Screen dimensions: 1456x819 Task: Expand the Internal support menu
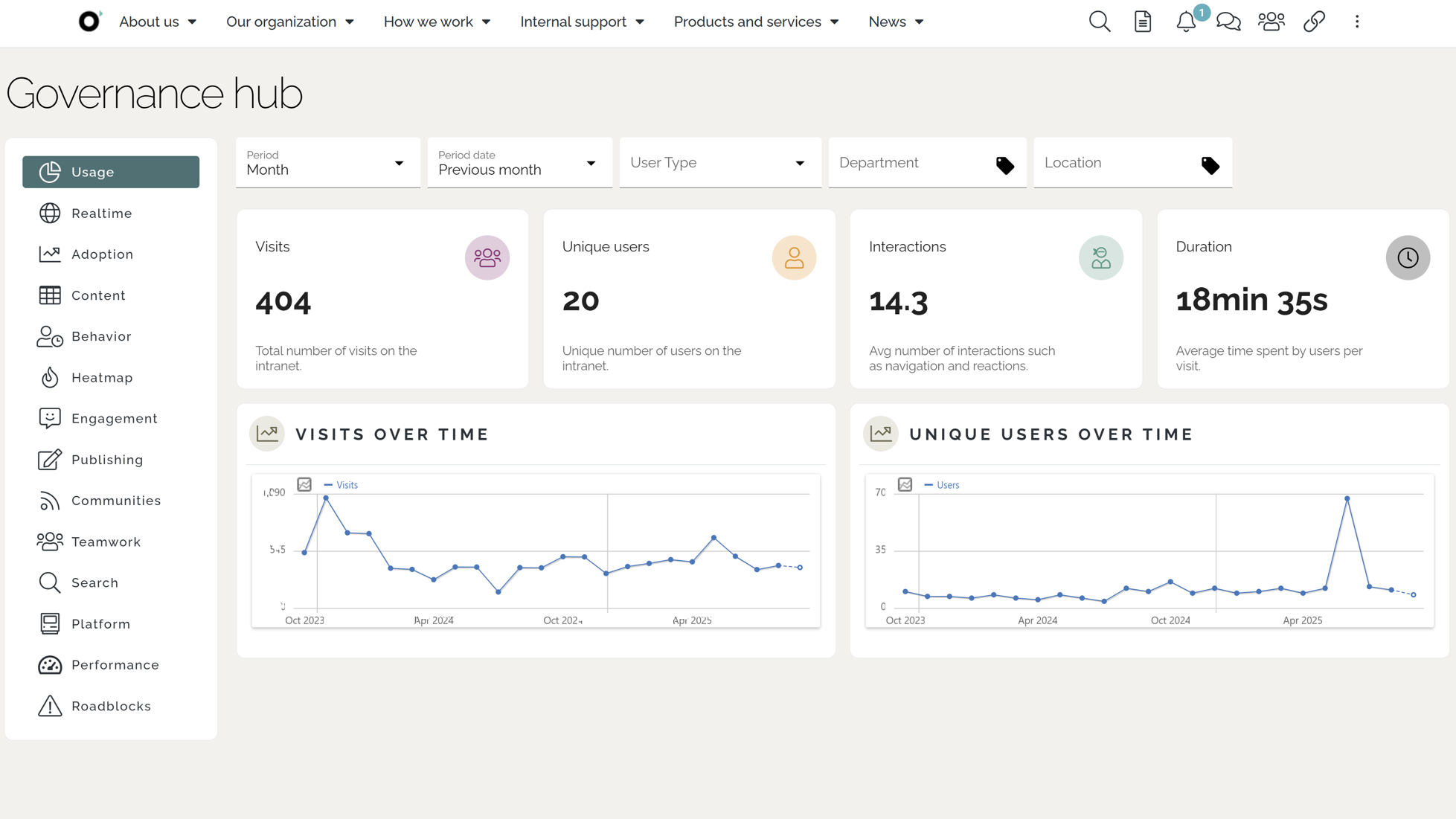pyautogui.click(x=583, y=22)
